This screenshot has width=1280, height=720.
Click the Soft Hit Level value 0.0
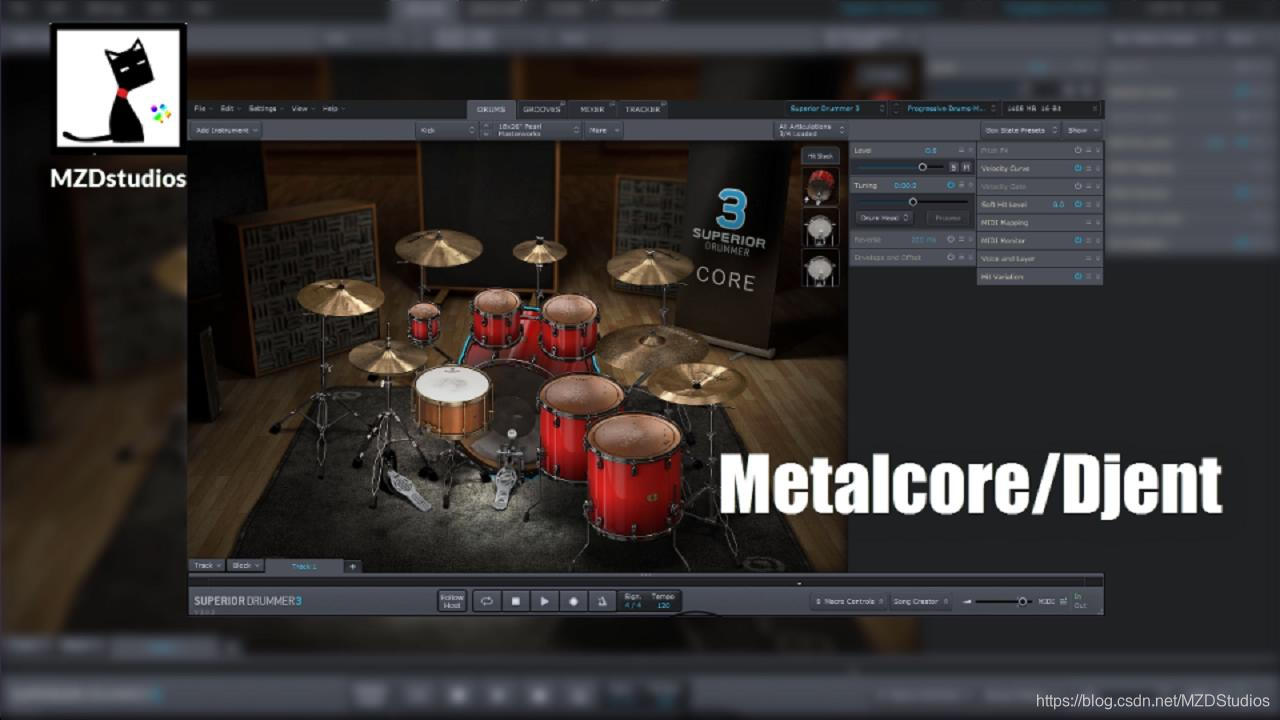point(1058,204)
